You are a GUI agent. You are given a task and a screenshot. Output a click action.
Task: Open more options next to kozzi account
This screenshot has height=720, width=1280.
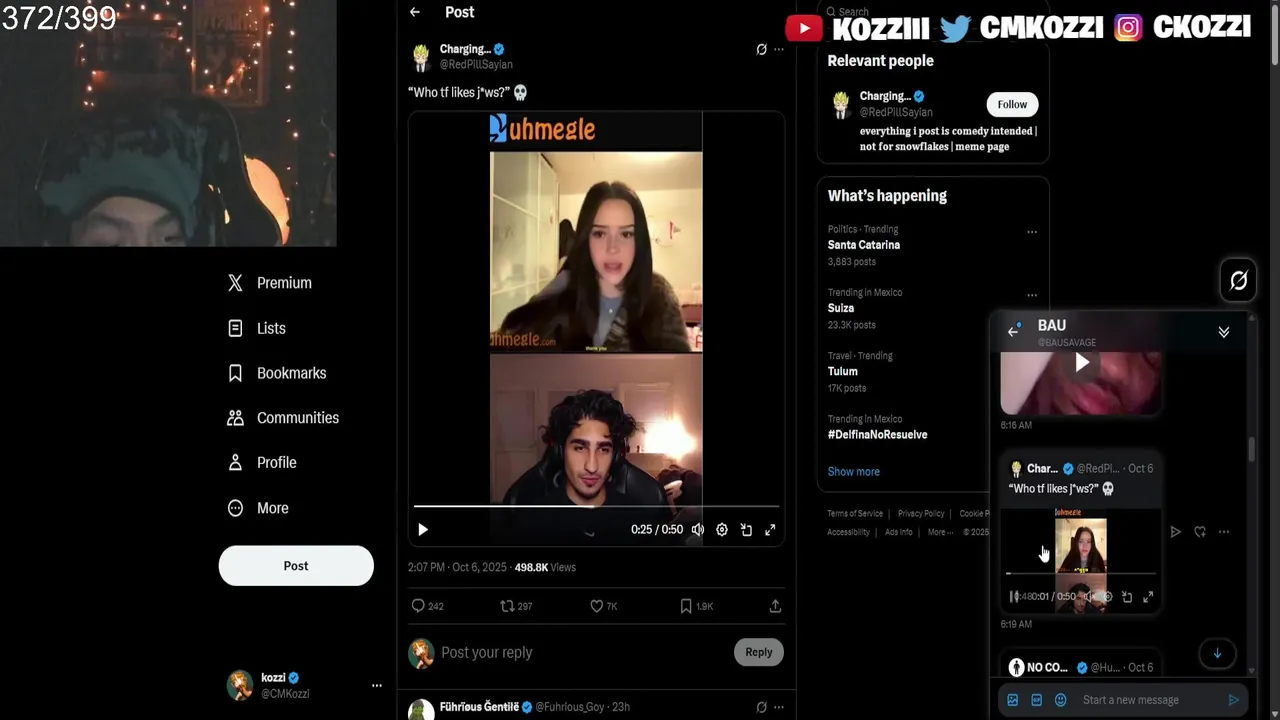[x=377, y=686]
